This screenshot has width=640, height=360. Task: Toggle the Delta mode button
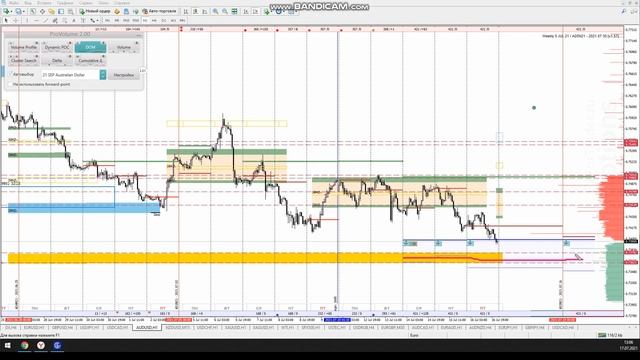57,60
